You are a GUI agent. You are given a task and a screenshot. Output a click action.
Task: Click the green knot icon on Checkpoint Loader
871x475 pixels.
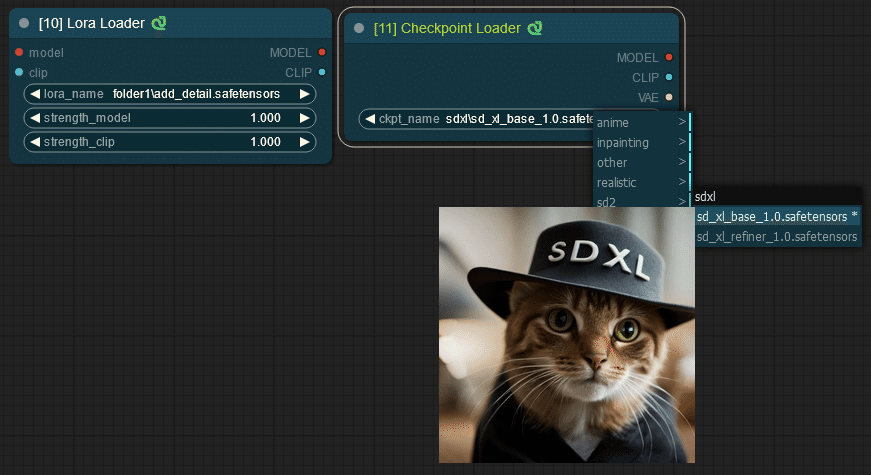[535, 28]
